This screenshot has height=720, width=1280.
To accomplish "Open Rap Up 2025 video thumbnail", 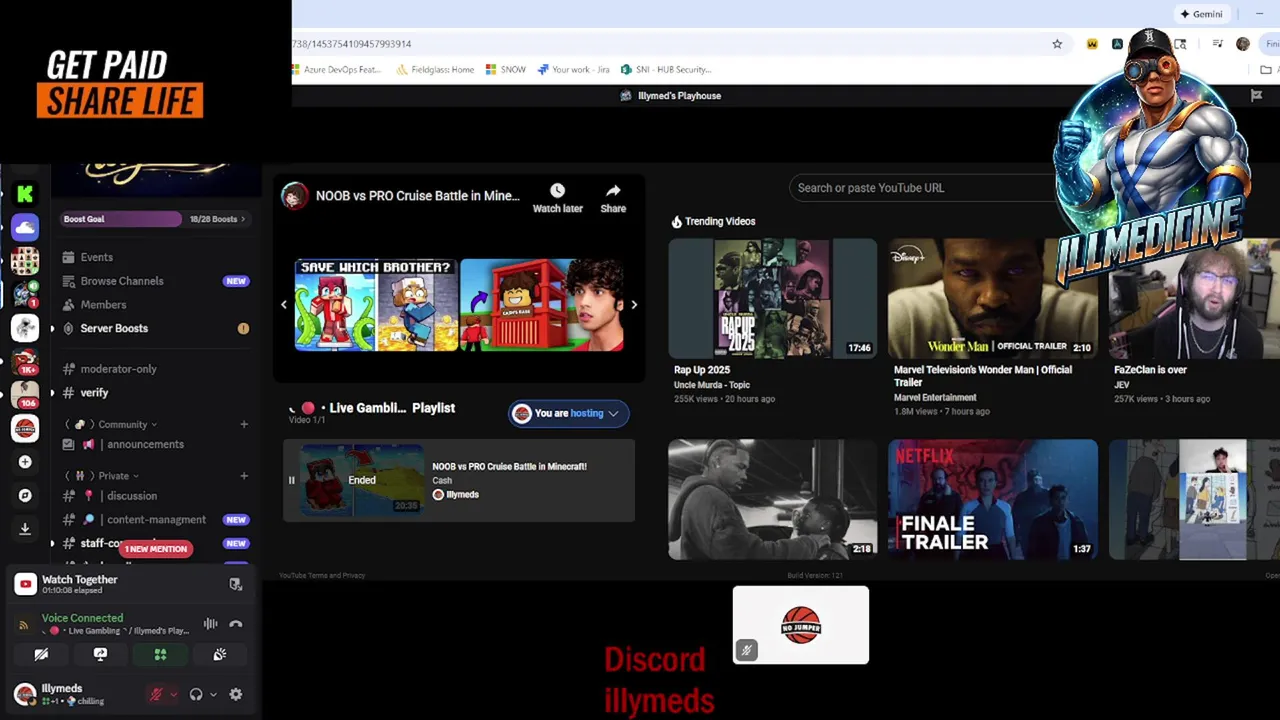I will [772, 298].
